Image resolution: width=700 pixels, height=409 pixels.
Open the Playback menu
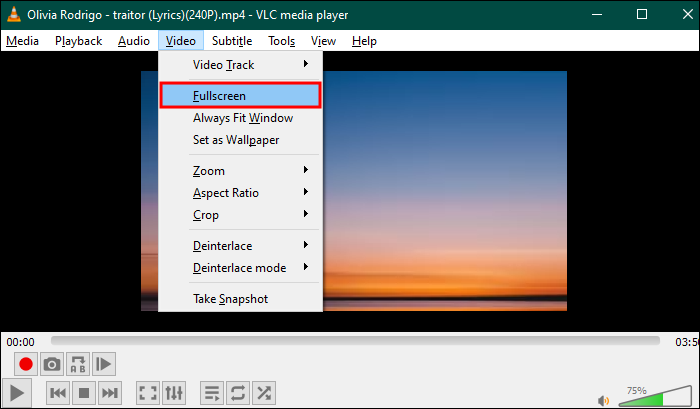[79, 41]
